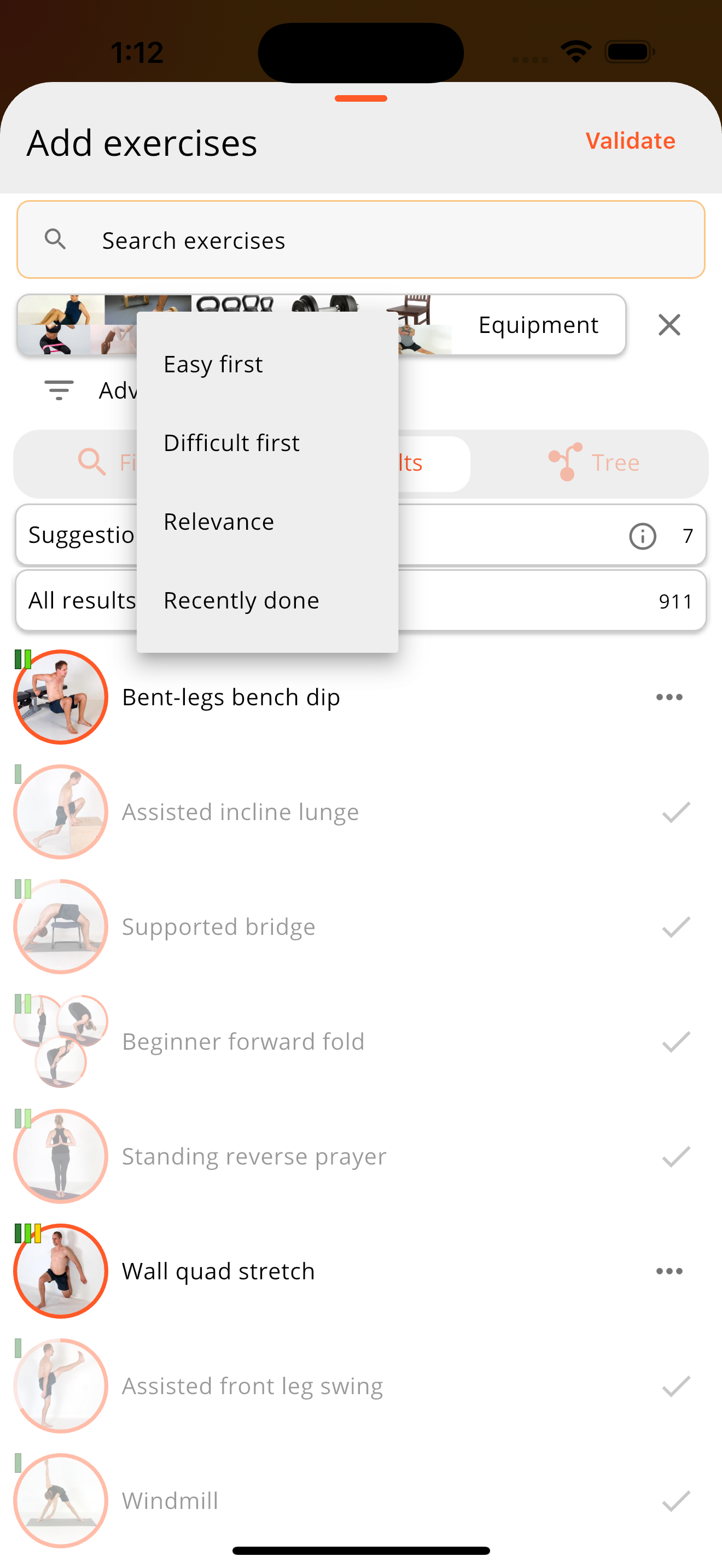Grab the orange sheet handle bar
The width and height of the screenshot is (722, 1568).
tap(360, 98)
